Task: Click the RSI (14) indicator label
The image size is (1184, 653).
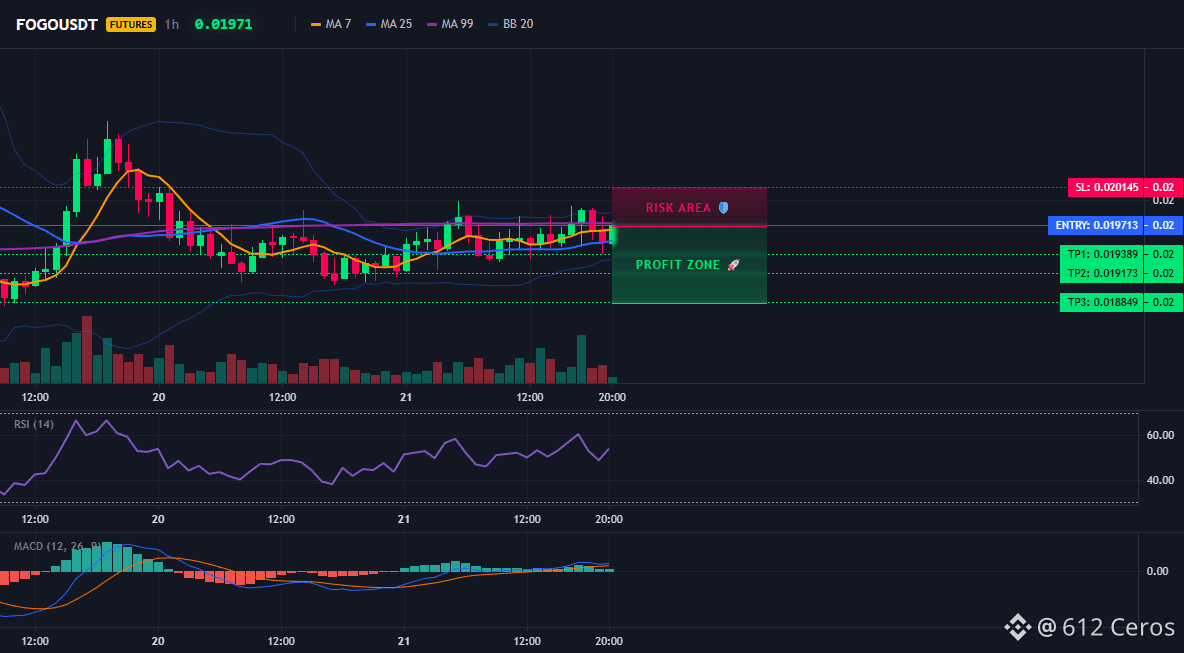Action: tap(34, 424)
